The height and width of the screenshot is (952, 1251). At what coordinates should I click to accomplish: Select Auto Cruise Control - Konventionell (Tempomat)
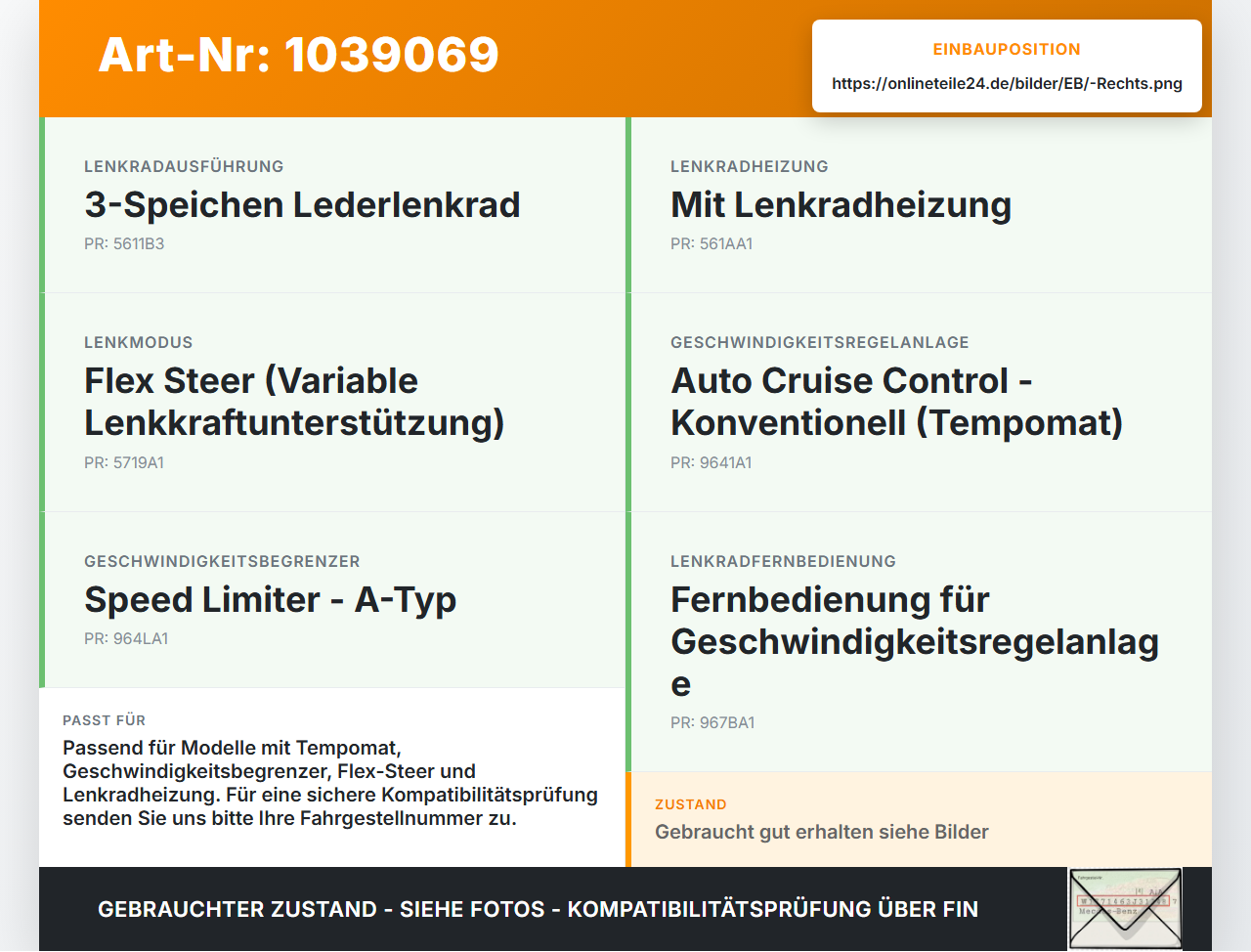pos(896,401)
